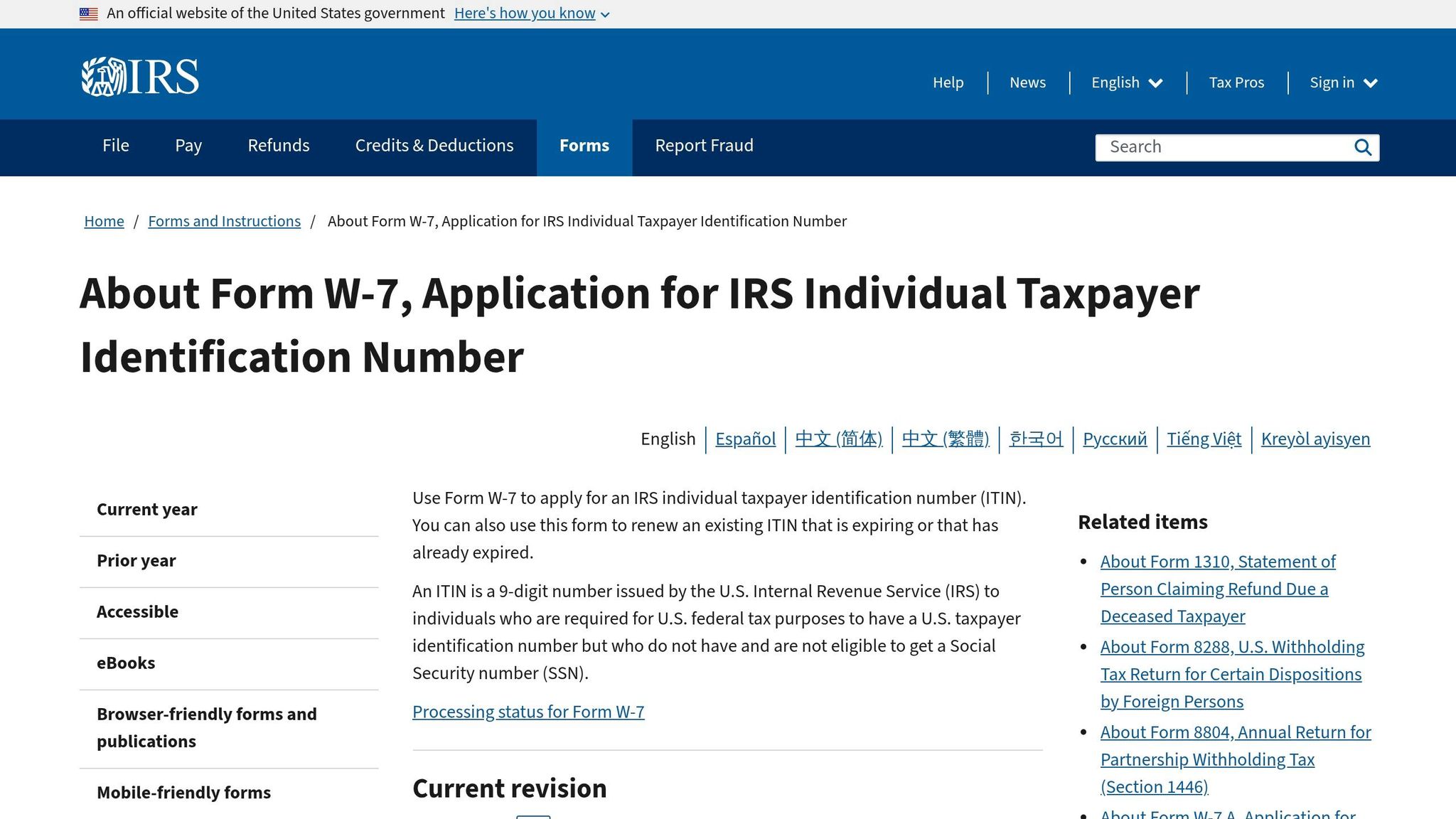The height and width of the screenshot is (819, 1456).
Task: Click the US flag icon
Action: [89, 14]
